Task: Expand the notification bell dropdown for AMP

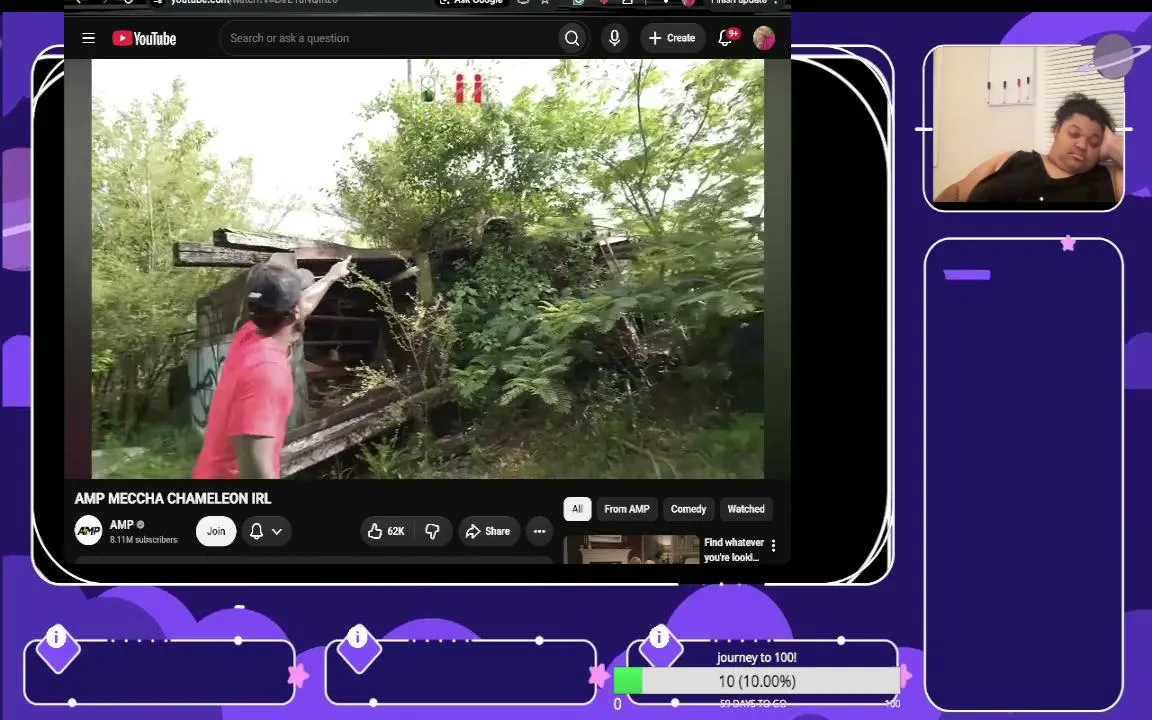Action: point(266,531)
